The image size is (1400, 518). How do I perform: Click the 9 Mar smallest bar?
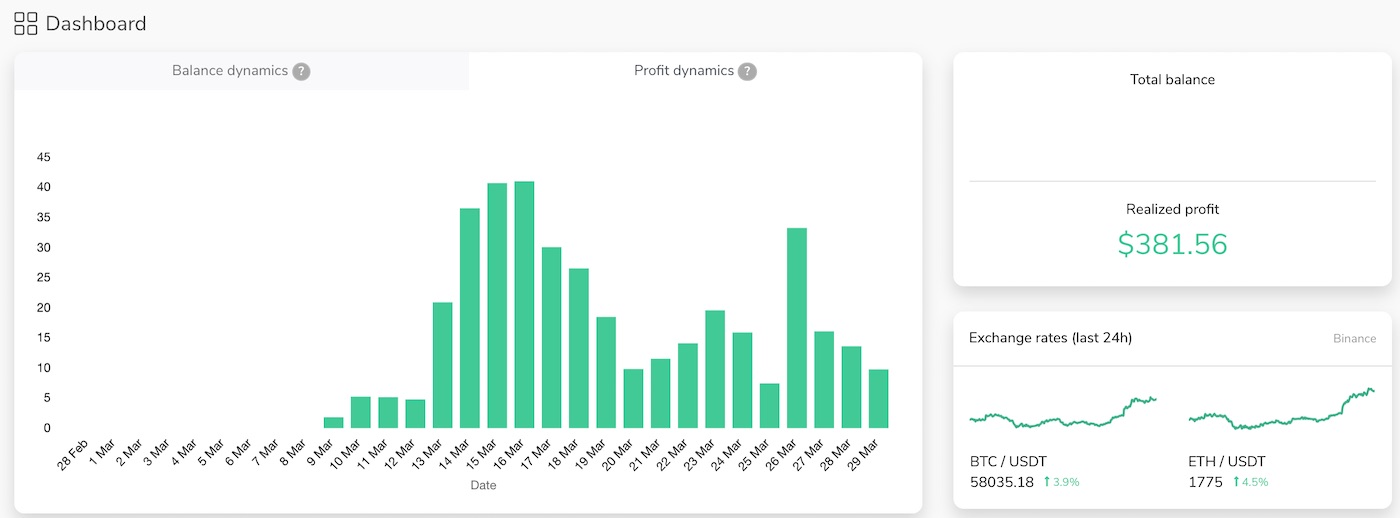pos(333,423)
